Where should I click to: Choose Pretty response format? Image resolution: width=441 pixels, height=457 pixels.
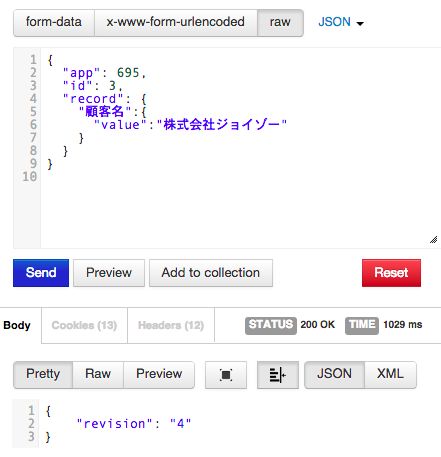(43, 375)
